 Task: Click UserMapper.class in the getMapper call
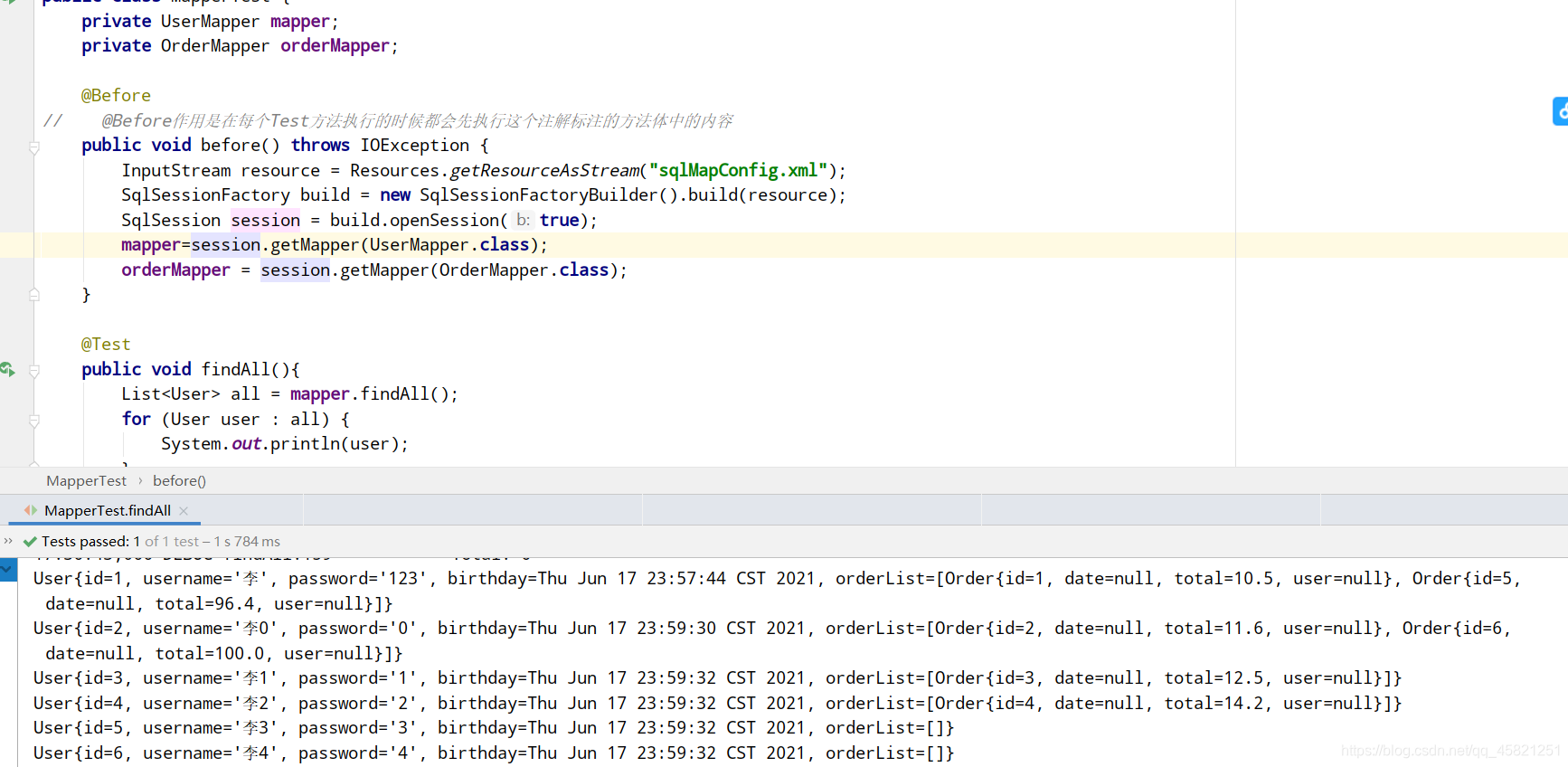[449, 245]
